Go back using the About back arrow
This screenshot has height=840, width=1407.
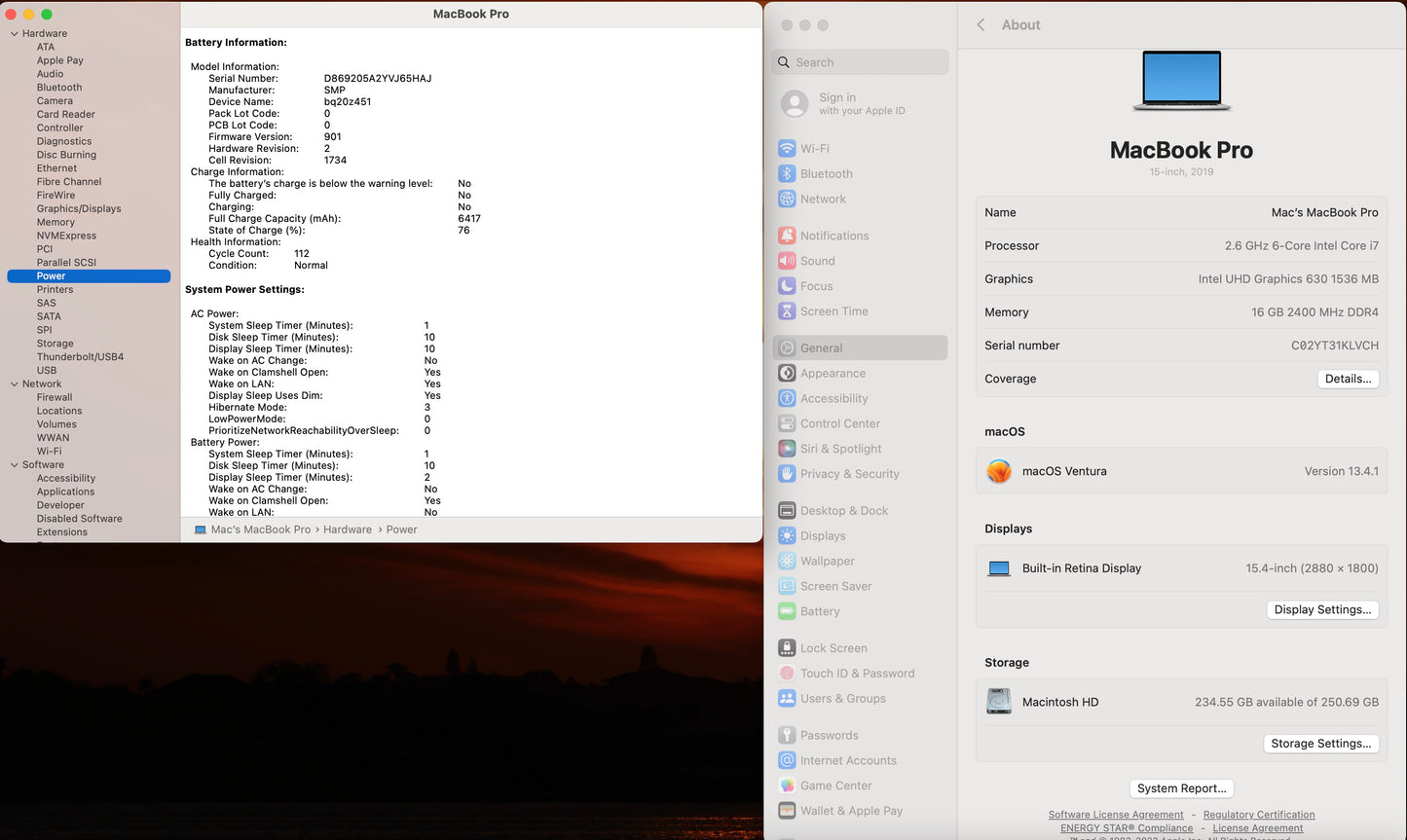(x=981, y=25)
